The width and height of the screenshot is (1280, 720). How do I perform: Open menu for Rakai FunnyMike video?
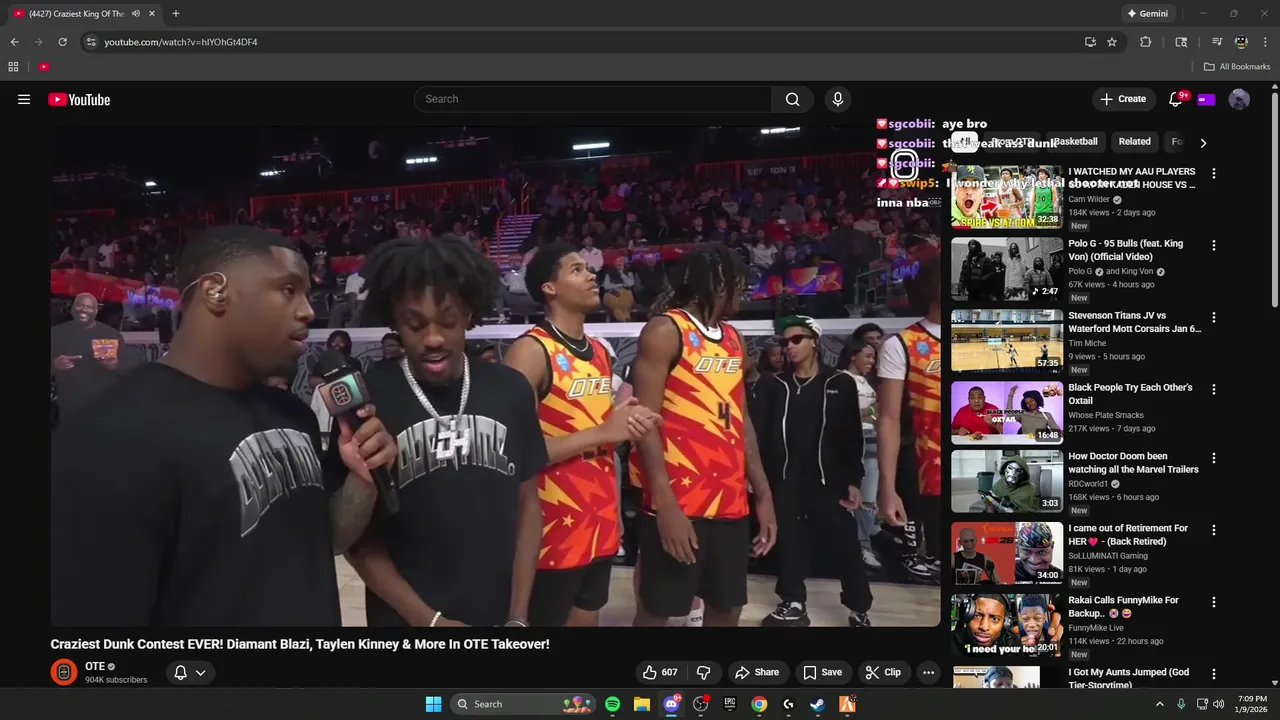[1214, 602]
